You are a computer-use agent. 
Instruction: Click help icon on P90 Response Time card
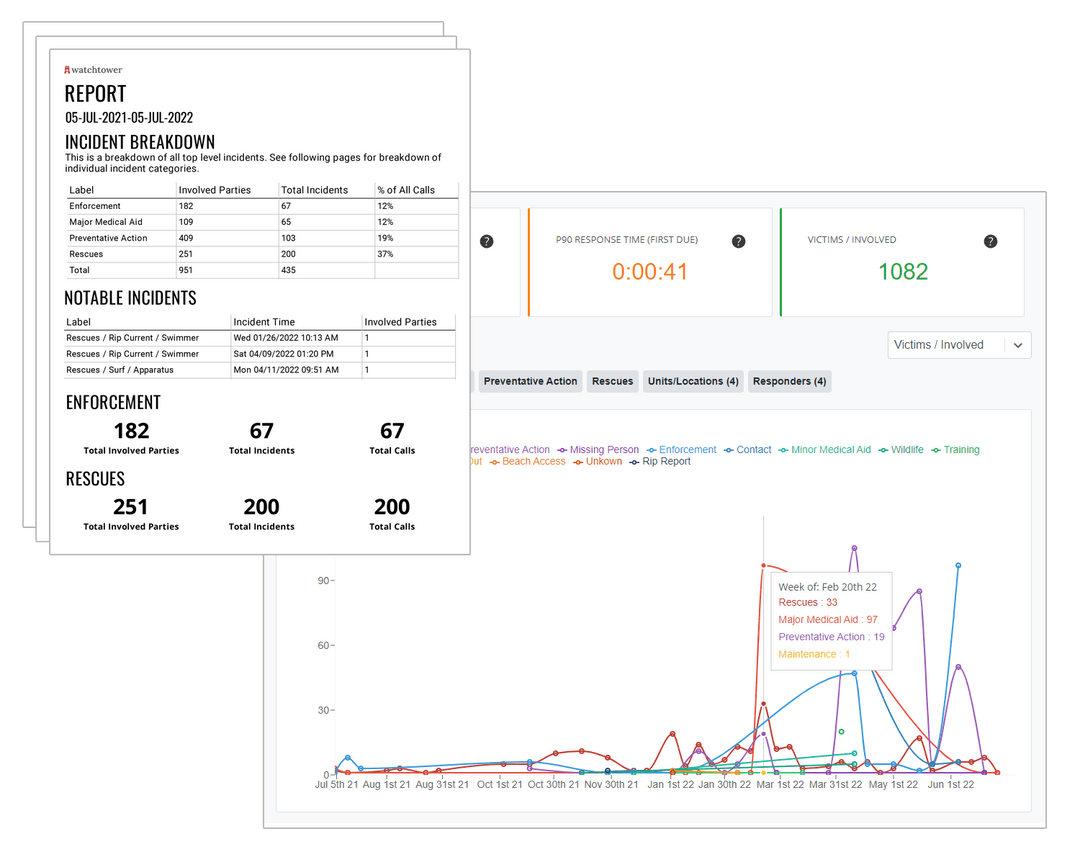point(738,241)
